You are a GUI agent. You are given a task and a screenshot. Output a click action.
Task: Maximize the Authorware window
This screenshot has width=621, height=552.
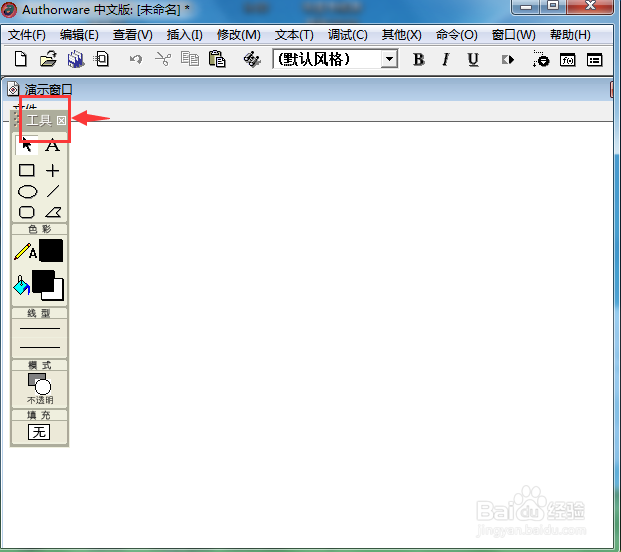coord(553,6)
